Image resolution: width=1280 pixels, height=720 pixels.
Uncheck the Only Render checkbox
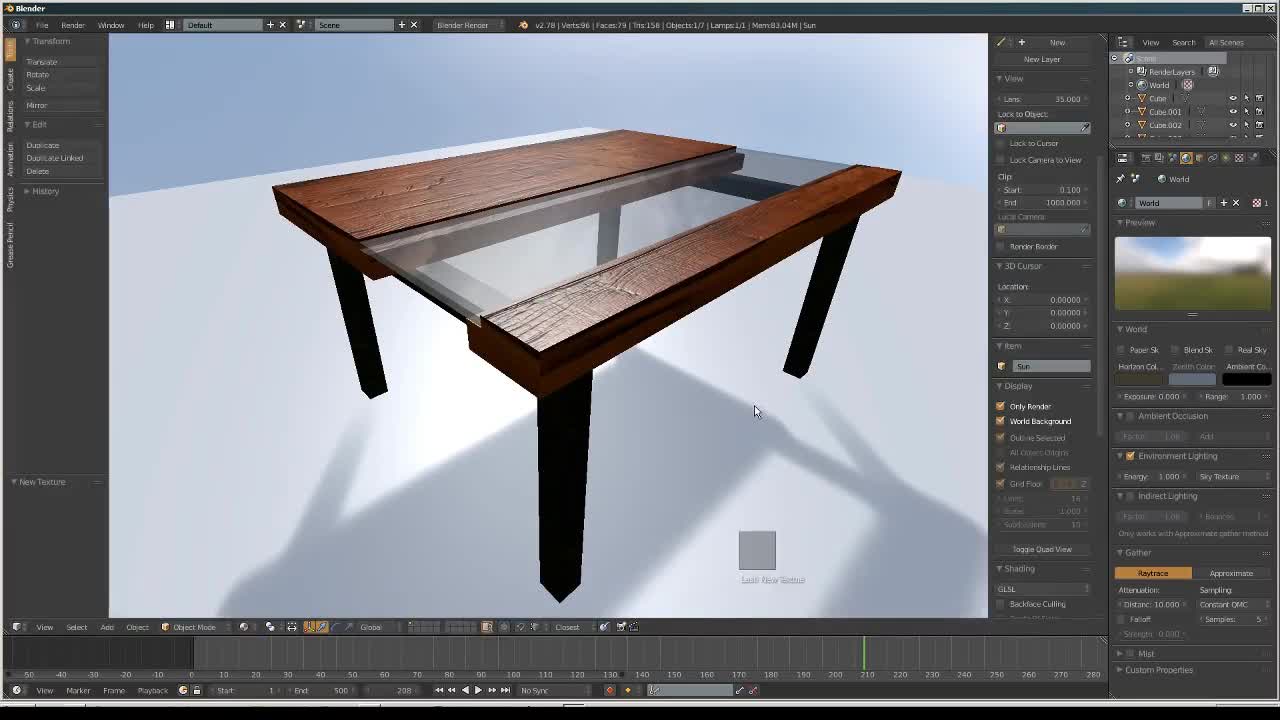[1001, 406]
